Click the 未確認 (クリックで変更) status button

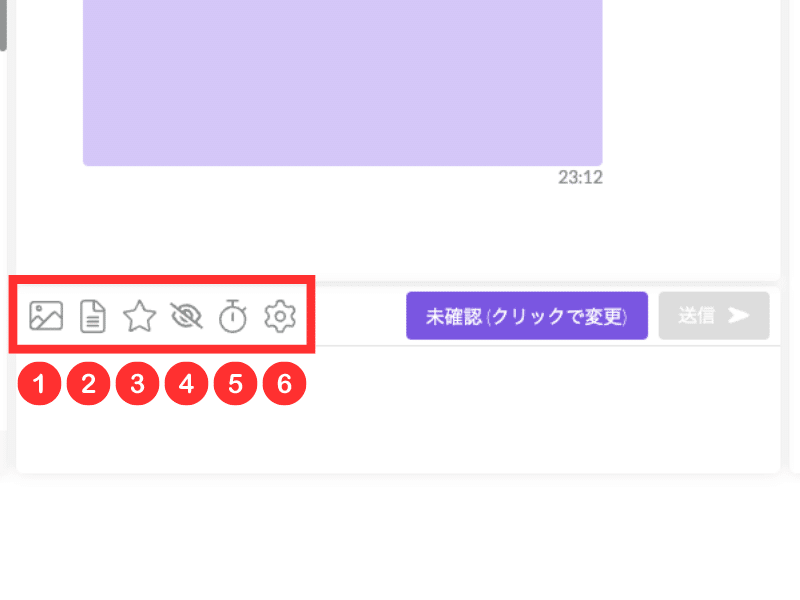[527, 316]
